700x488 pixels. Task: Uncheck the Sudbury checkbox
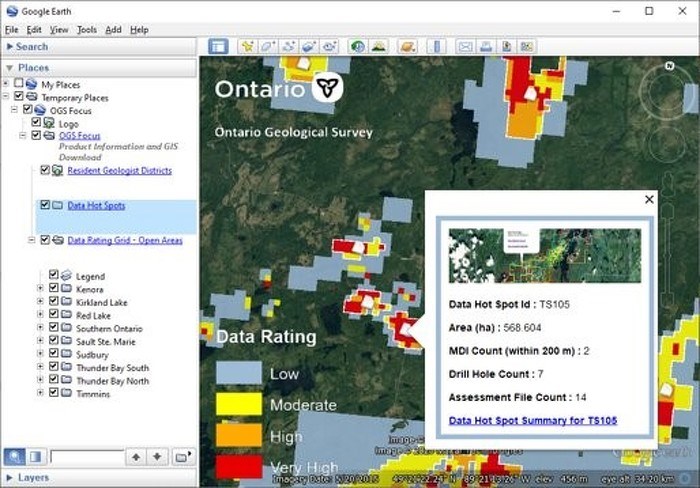point(54,353)
